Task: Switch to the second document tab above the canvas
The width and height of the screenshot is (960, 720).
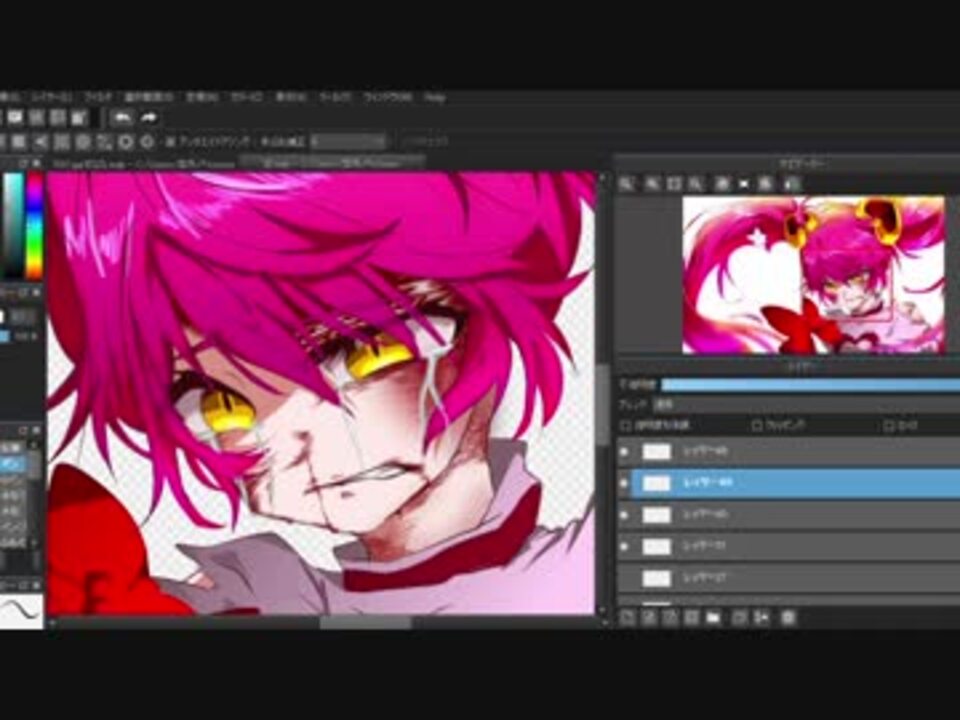Action: pyautogui.click(x=334, y=163)
